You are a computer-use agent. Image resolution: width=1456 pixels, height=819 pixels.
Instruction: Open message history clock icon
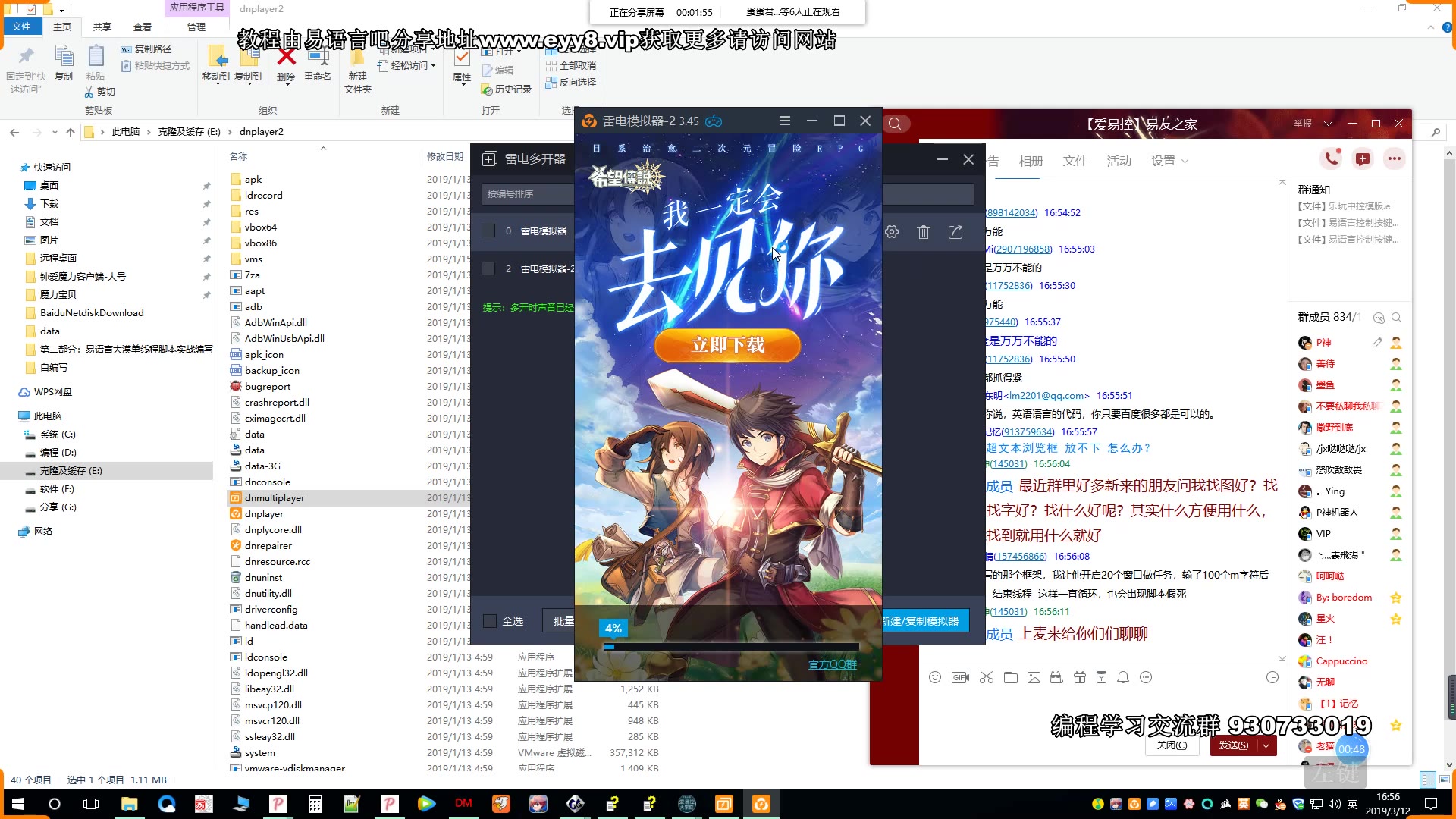1272,677
